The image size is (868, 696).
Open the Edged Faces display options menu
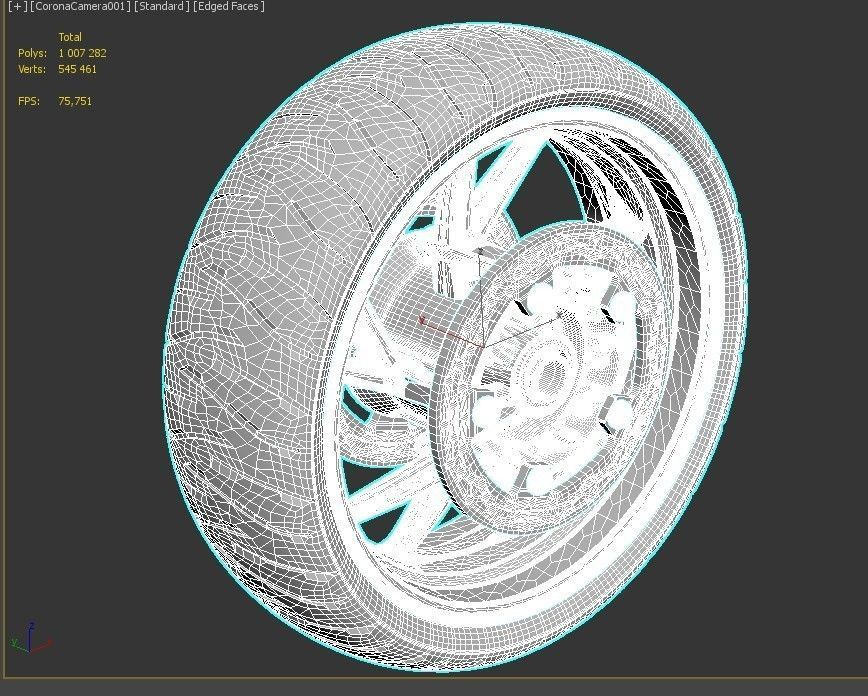(228, 6)
